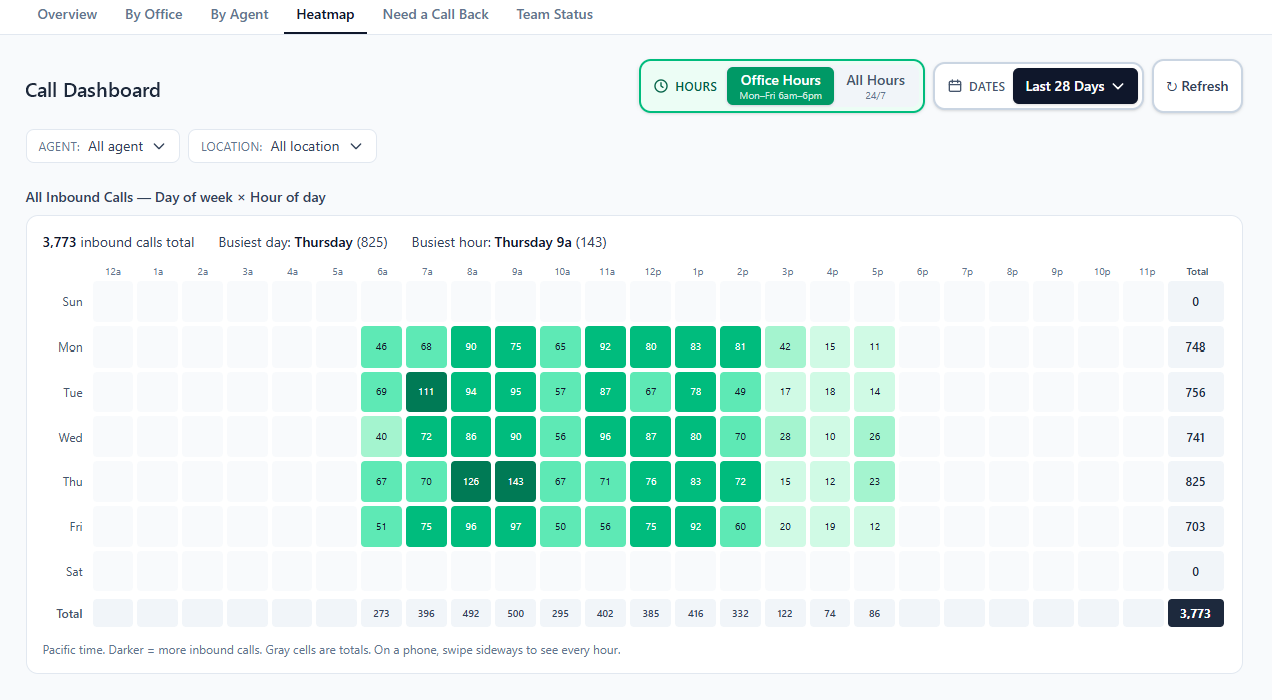The image size is (1272, 700).
Task: Click the 8a column total 492
Action: pyautogui.click(x=471, y=613)
